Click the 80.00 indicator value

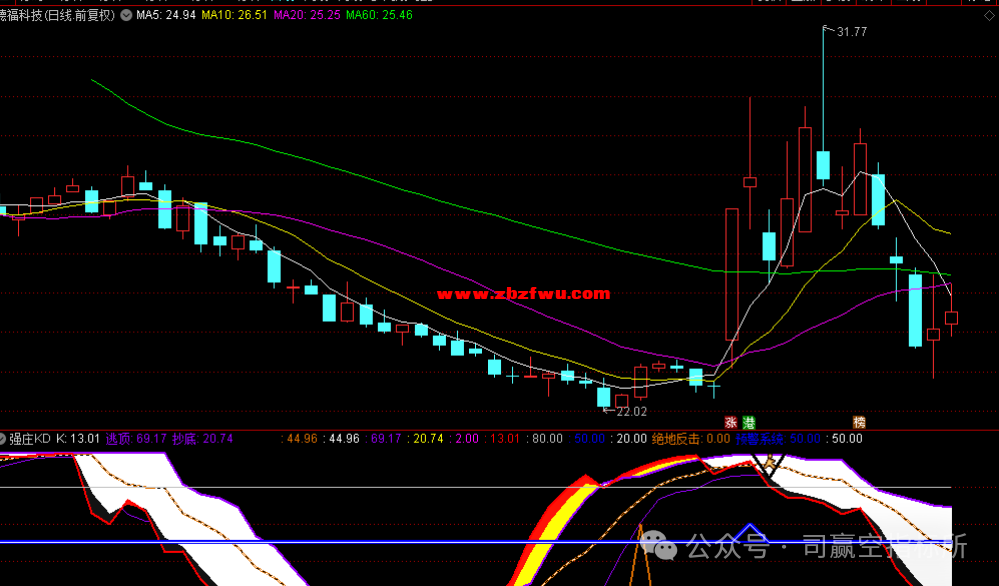[547, 439]
